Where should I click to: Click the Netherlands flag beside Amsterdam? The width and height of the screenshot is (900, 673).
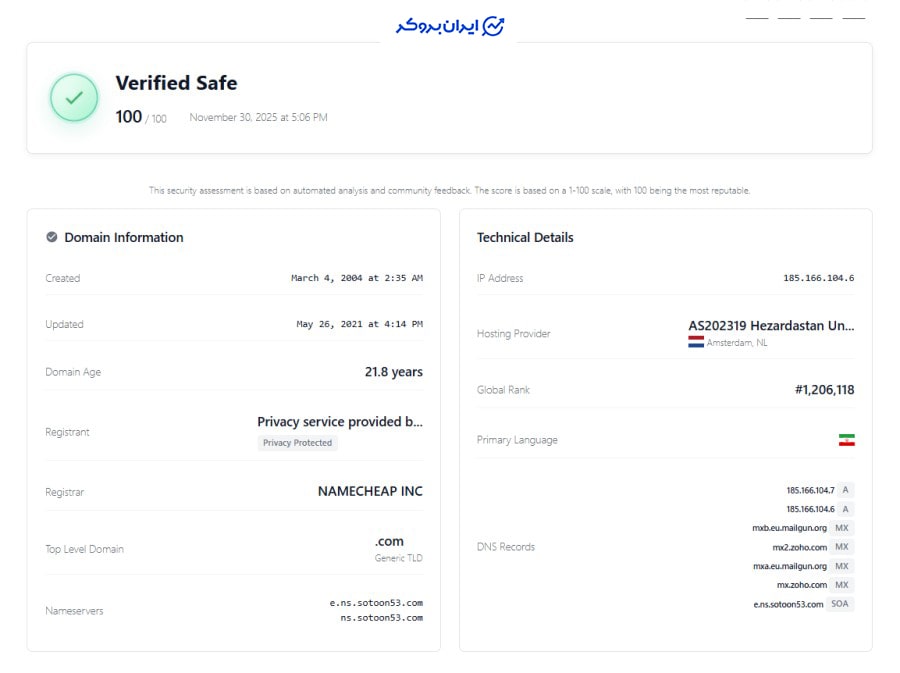click(x=696, y=342)
